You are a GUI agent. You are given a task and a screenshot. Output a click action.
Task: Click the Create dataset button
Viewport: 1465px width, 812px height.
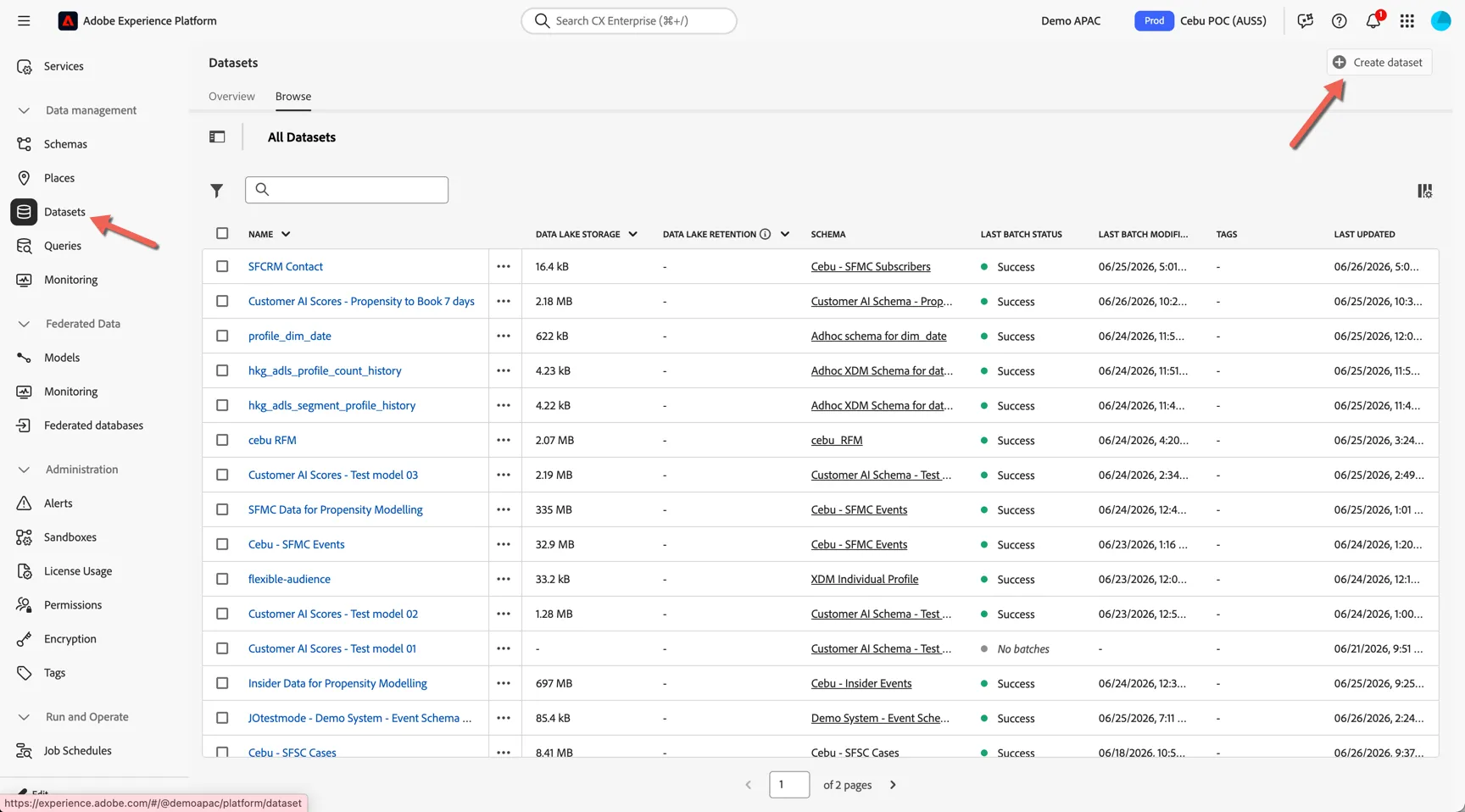click(x=1379, y=62)
